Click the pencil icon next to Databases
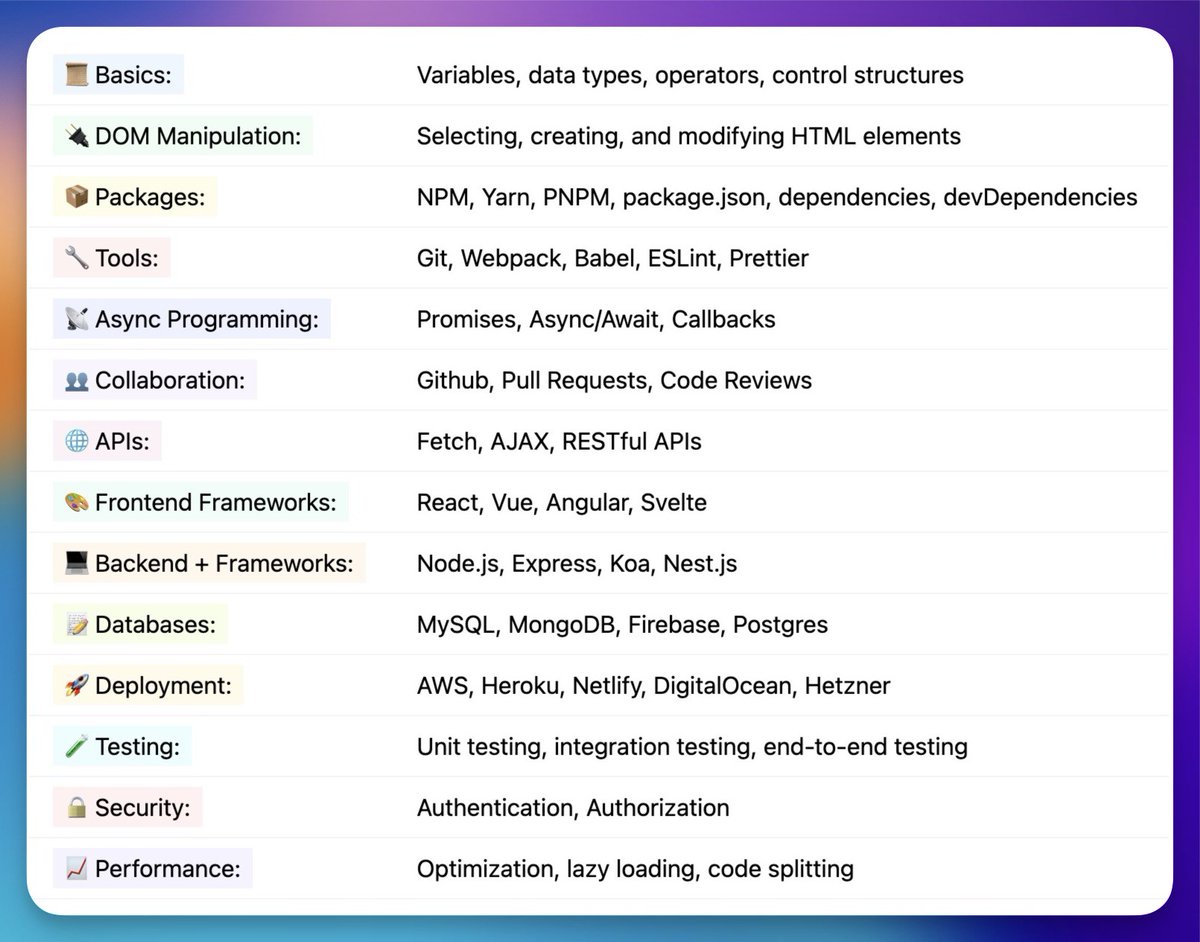This screenshot has height=942, width=1200. pyautogui.click(x=75, y=623)
